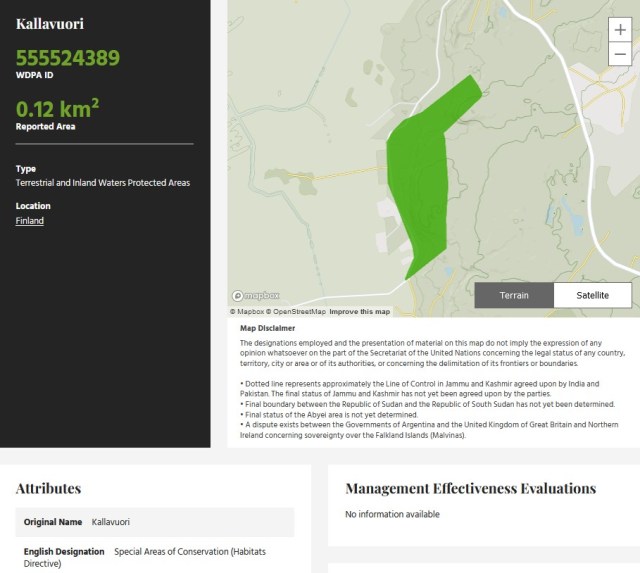Click the Map Disclaimer heading
The image size is (640, 573).
[x=267, y=328]
